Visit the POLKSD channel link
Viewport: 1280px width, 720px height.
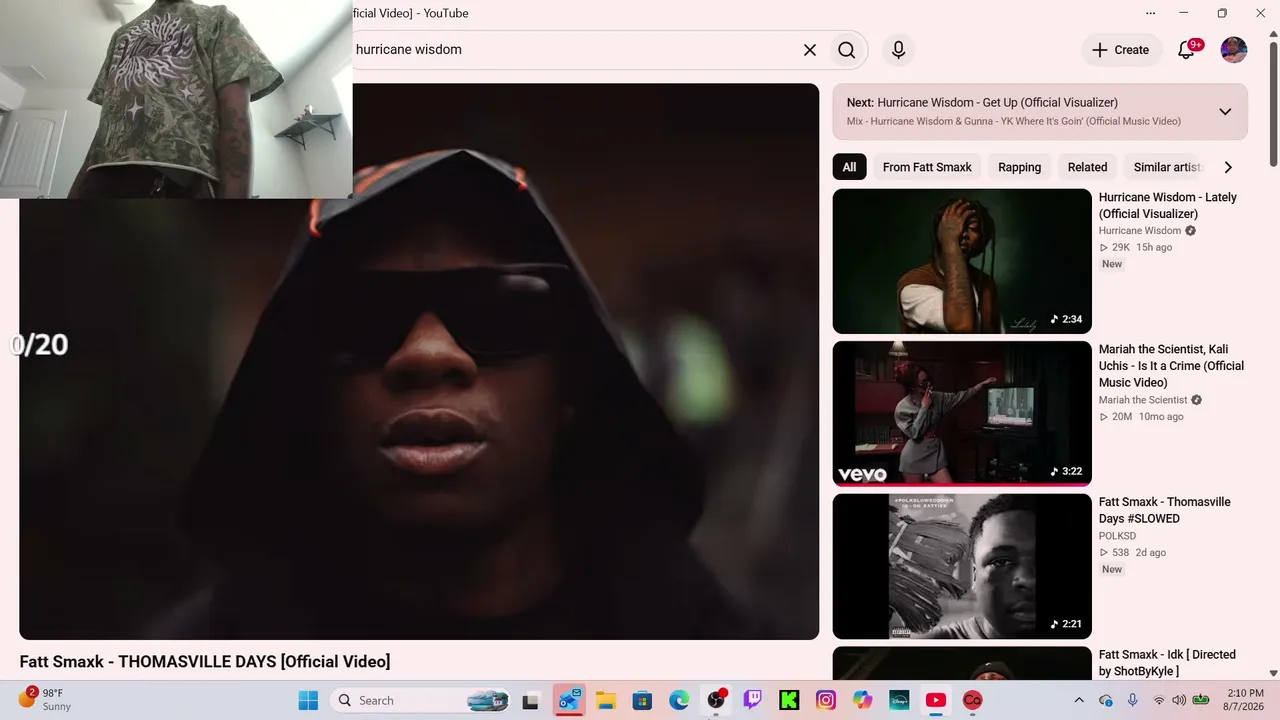(1117, 536)
